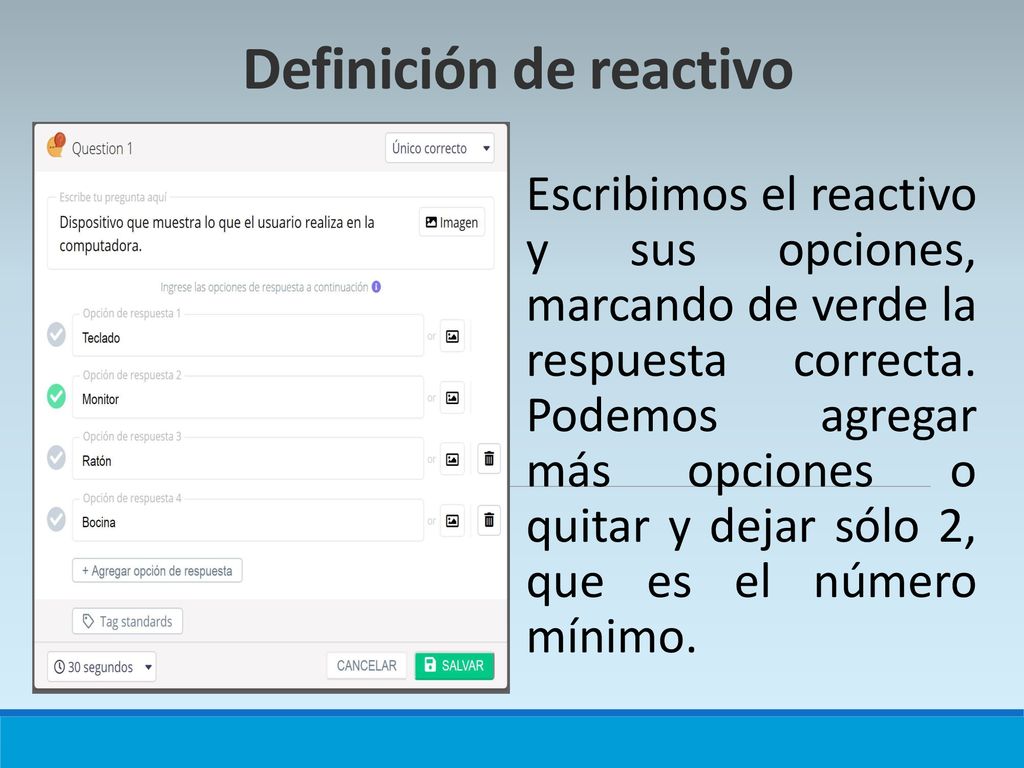Click the Tag standards button
This screenshot has height=768, width=1024.
click(127, 621)
